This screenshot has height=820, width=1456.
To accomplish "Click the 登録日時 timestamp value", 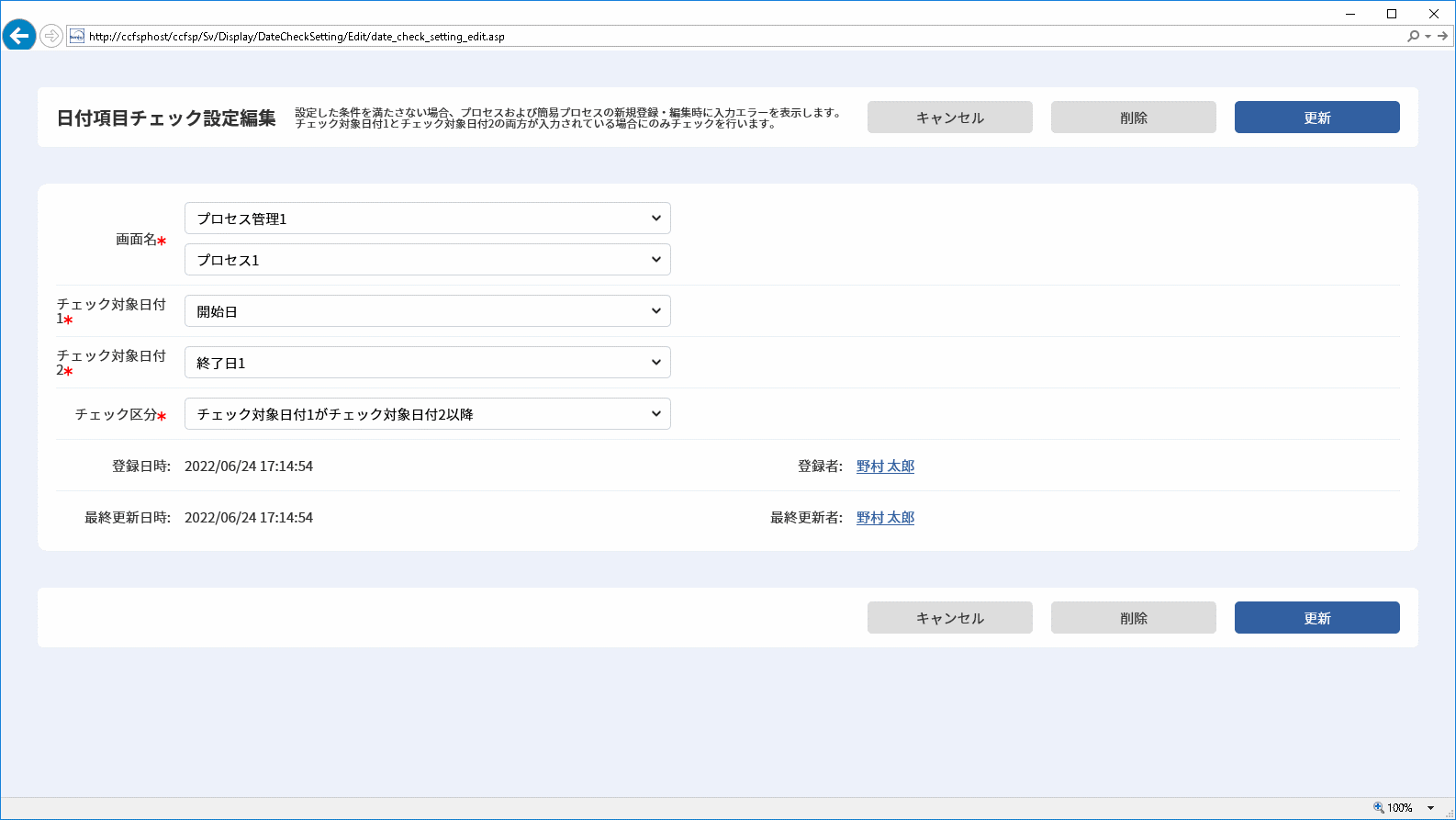I will coord(249,466).
